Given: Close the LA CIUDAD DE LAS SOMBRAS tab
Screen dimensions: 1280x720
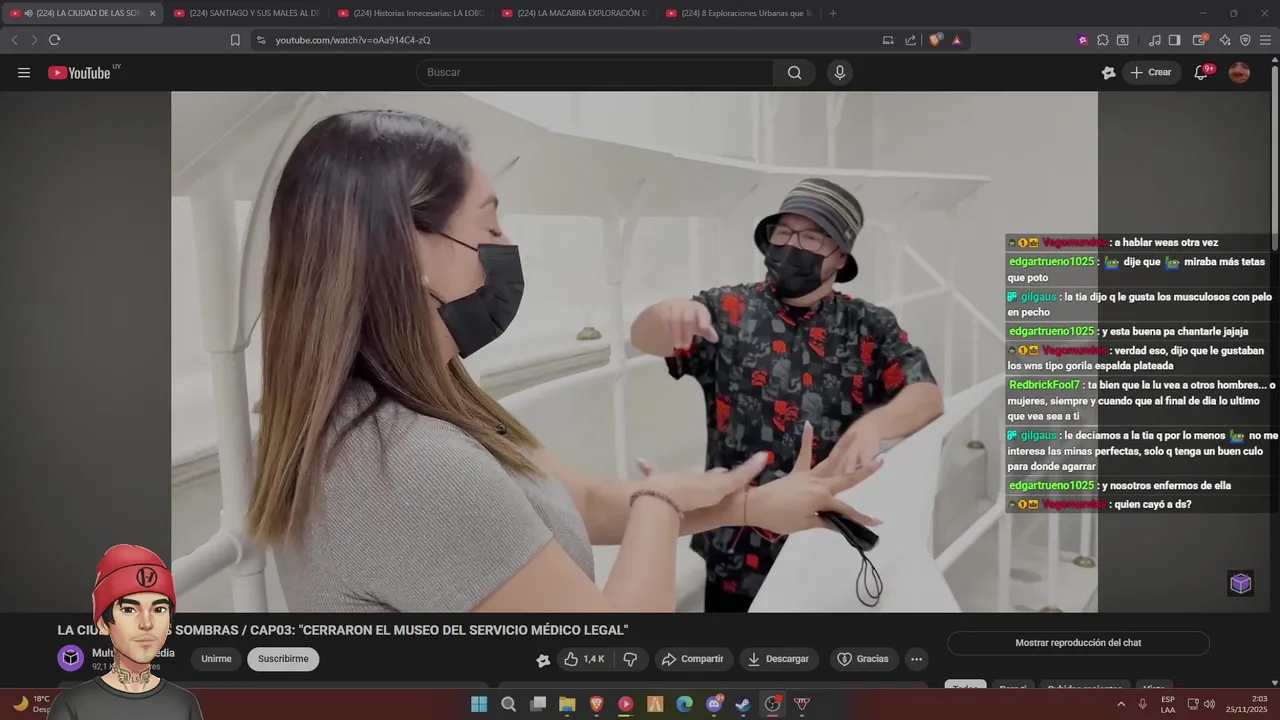Looking at the screenshot, I should (152, 13).
